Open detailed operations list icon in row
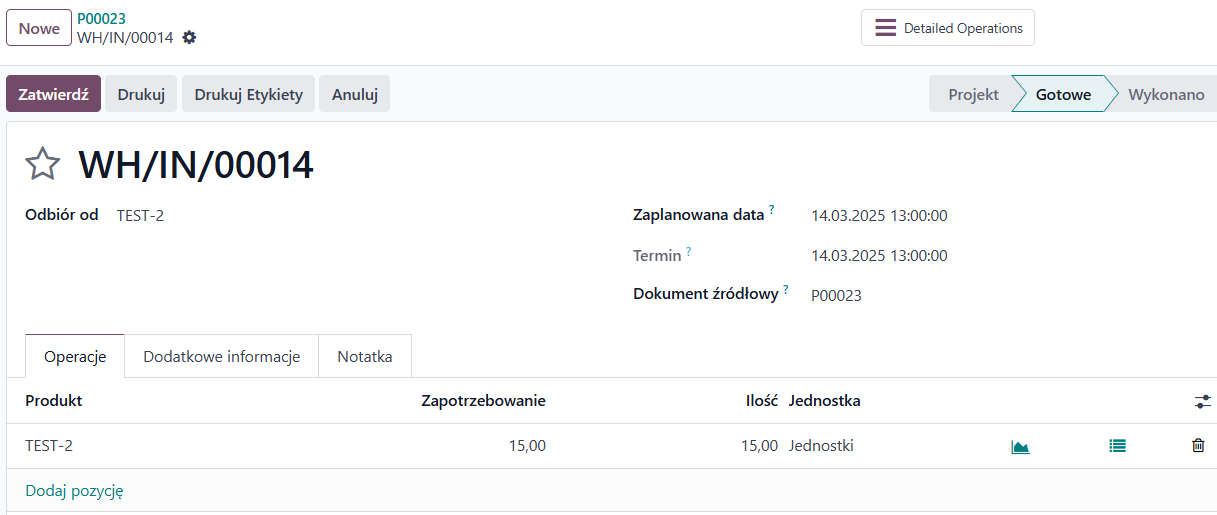 tap(1117, 446)
